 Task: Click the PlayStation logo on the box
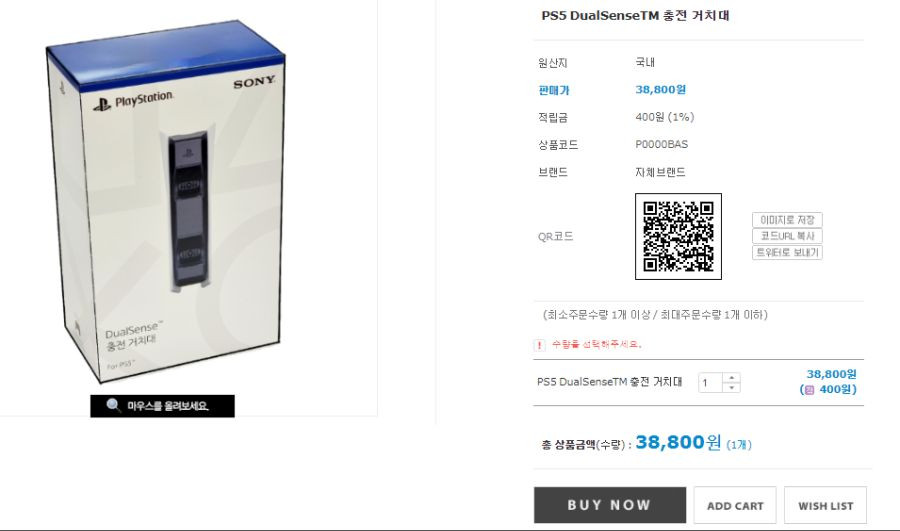[x=133, y=101]
